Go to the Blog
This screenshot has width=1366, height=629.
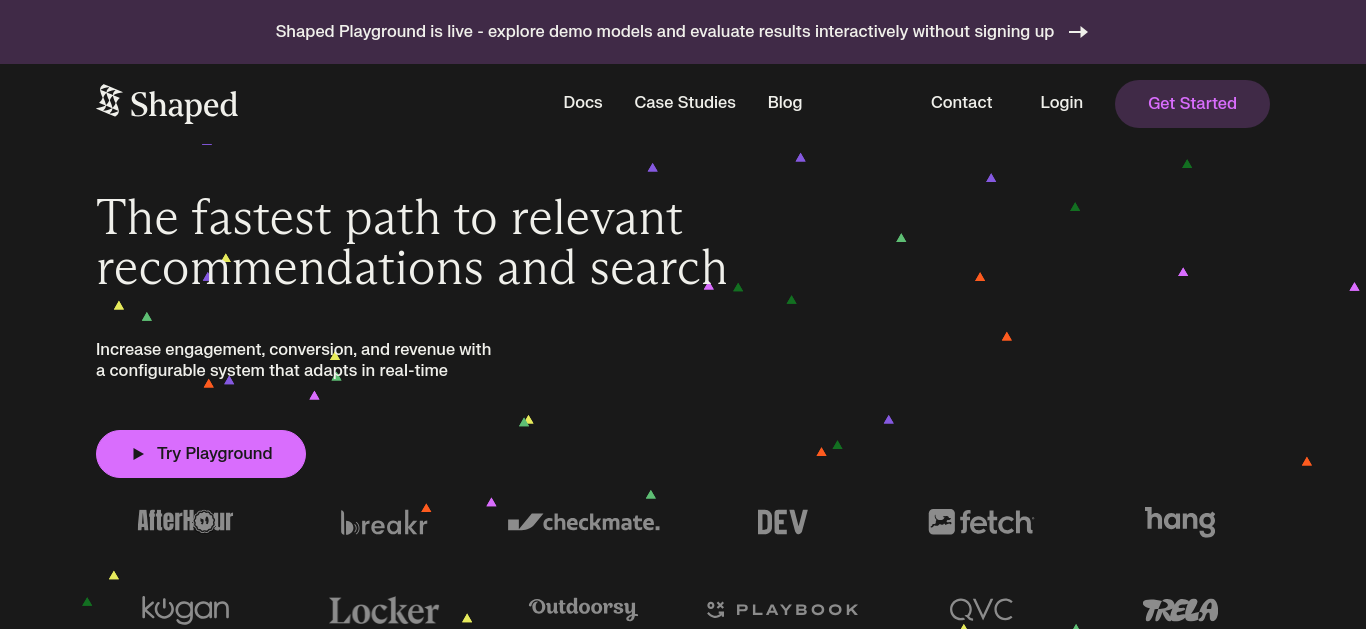(x=785, y=103)
